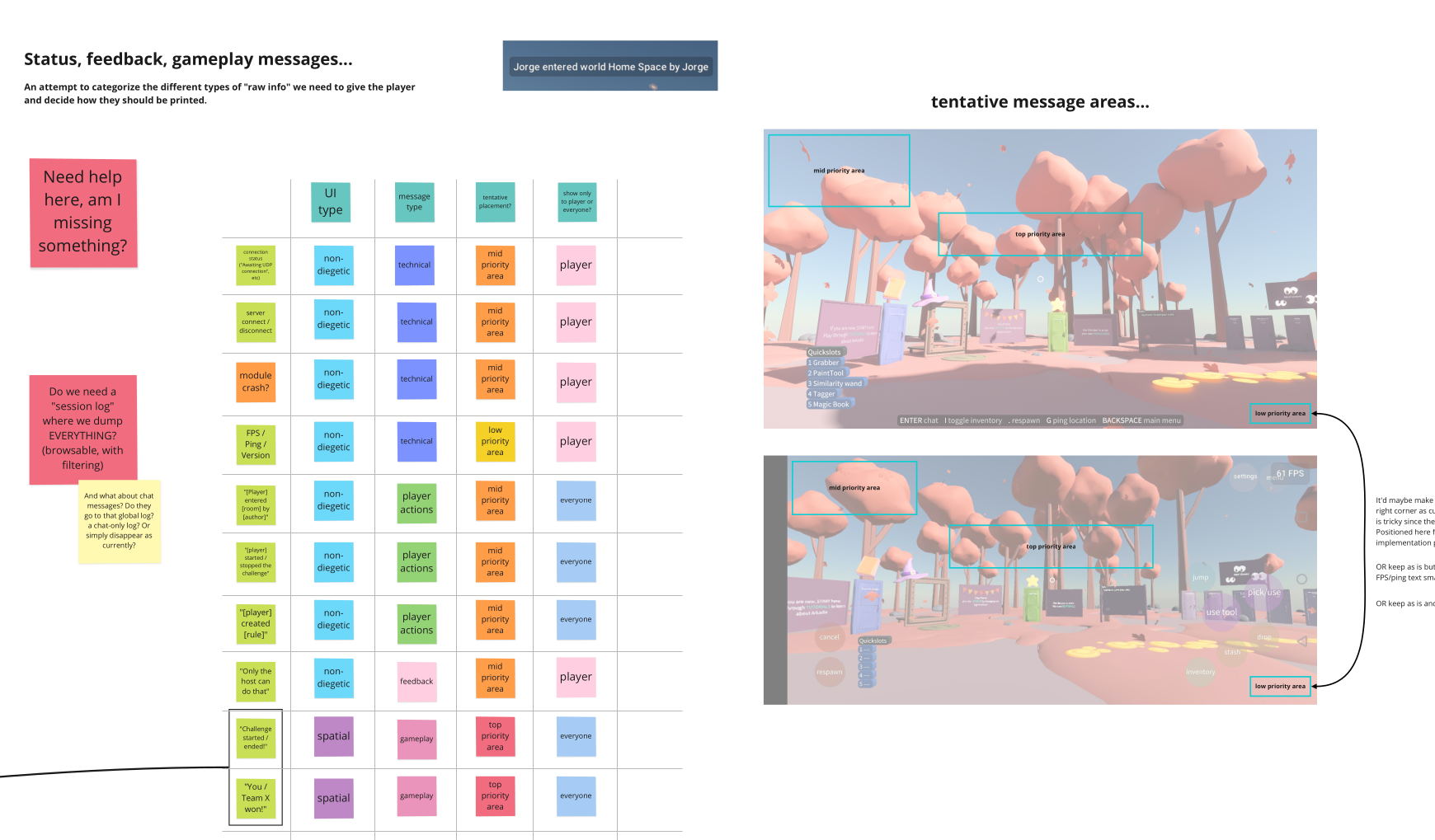Click "BACKSPACE main menu" hint in upper screenshot
Viewport: 1435px width, 840px height.
pos(1141,420)
